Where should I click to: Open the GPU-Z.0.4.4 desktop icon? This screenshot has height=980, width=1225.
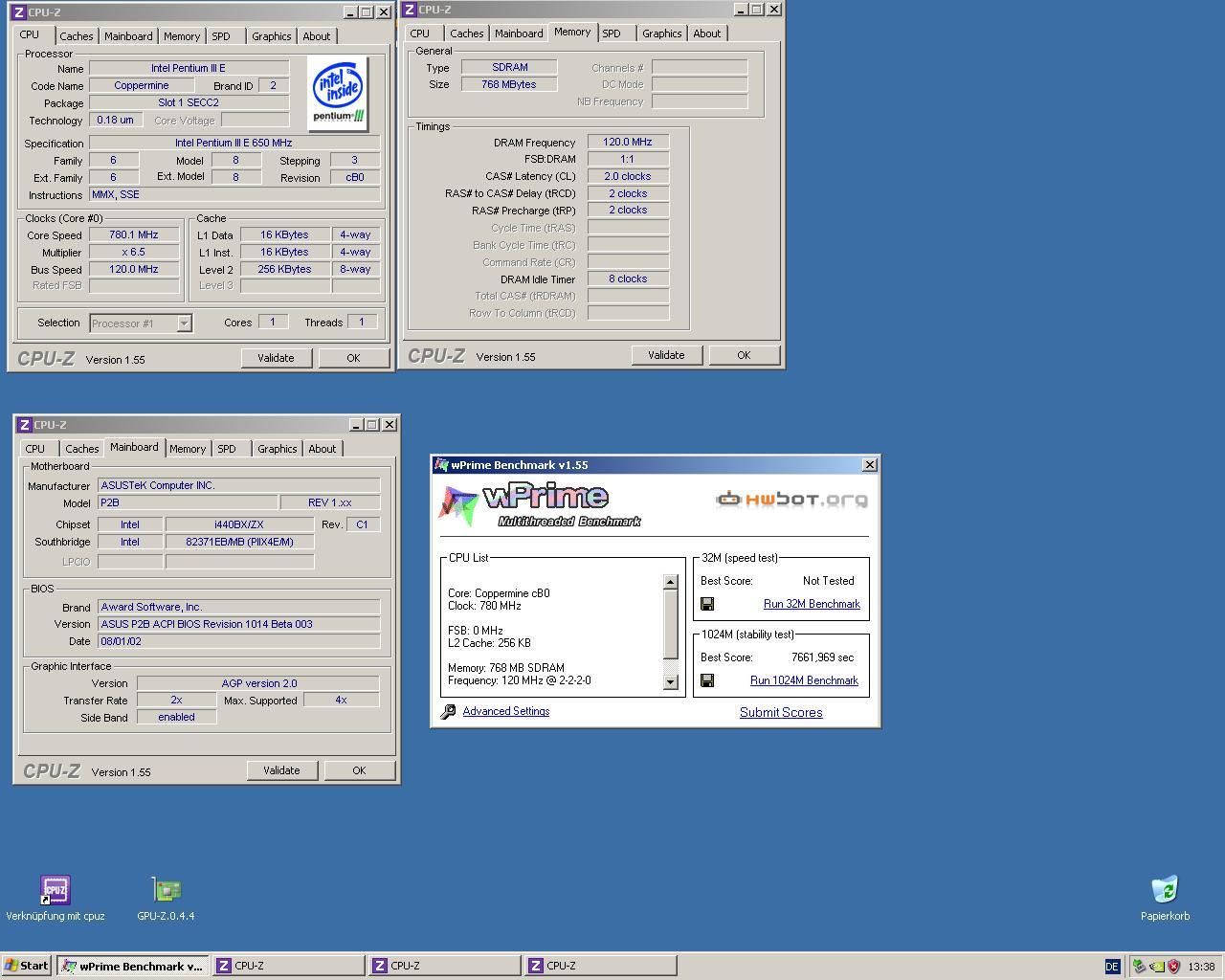[167, 890]
